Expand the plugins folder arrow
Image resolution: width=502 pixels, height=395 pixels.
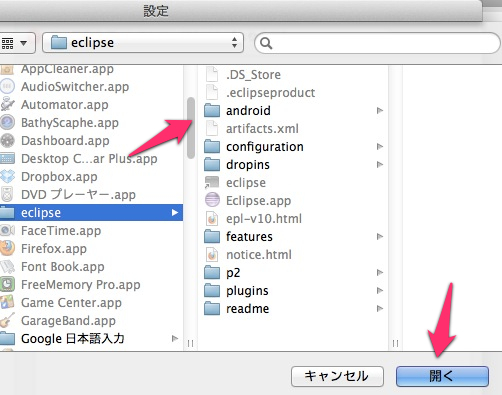coord(380,290)
